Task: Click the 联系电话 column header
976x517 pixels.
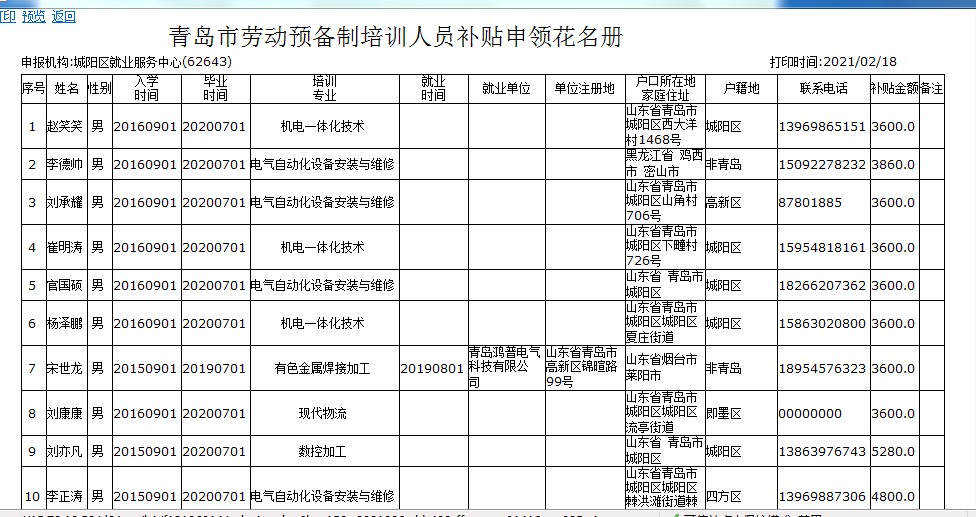Action: pyautogui.click(x=822, y=88)
